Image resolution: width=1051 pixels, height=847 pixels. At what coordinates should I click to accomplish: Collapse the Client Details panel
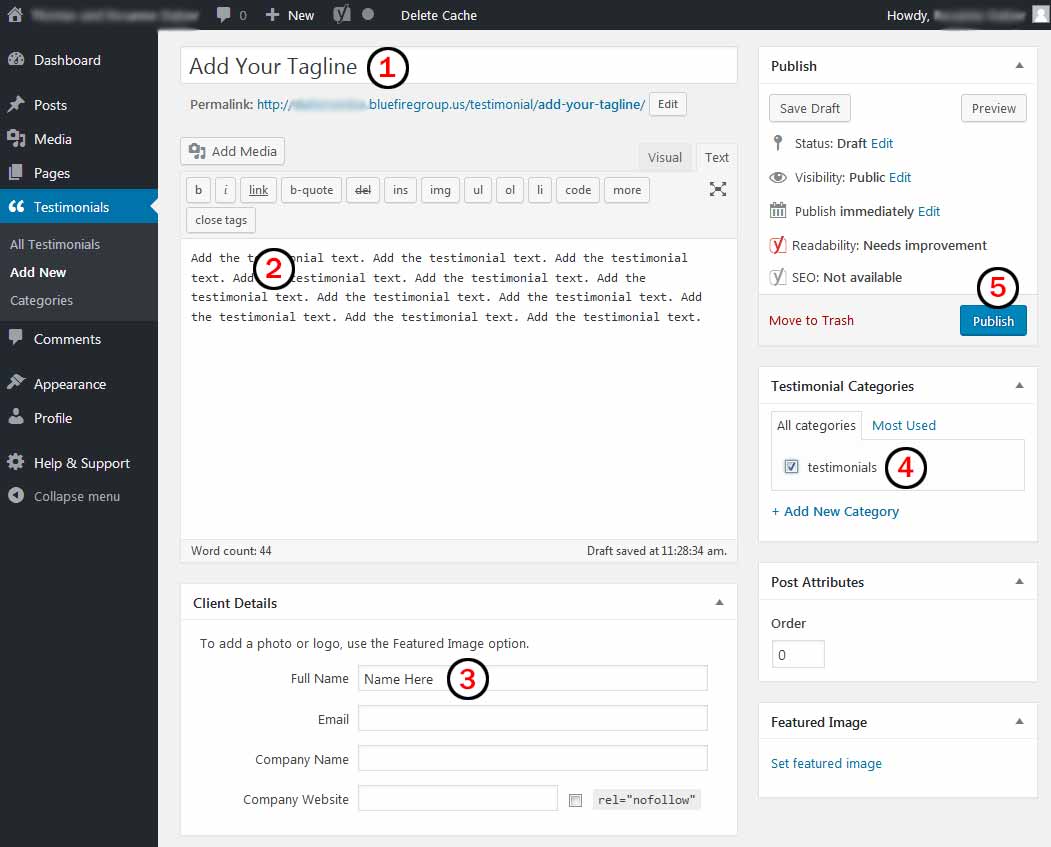pyautogui.click(x=719, y=602)
